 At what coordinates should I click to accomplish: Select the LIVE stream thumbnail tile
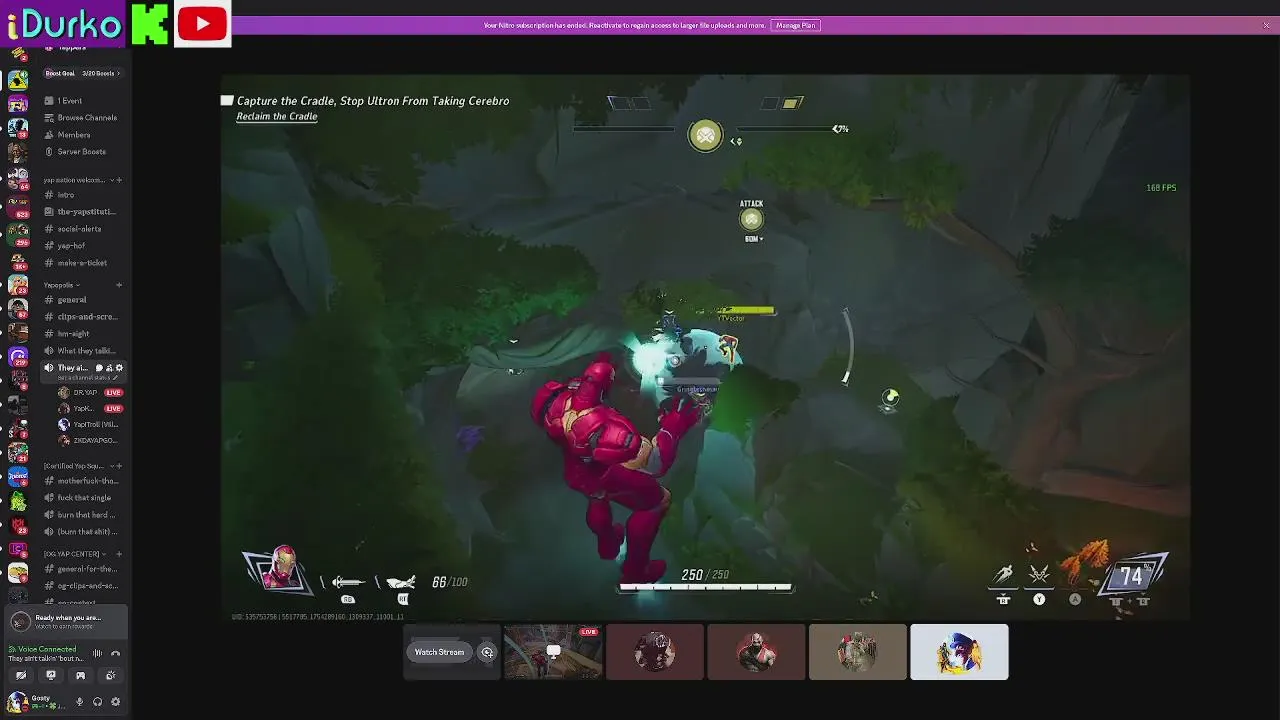(553, 652)
